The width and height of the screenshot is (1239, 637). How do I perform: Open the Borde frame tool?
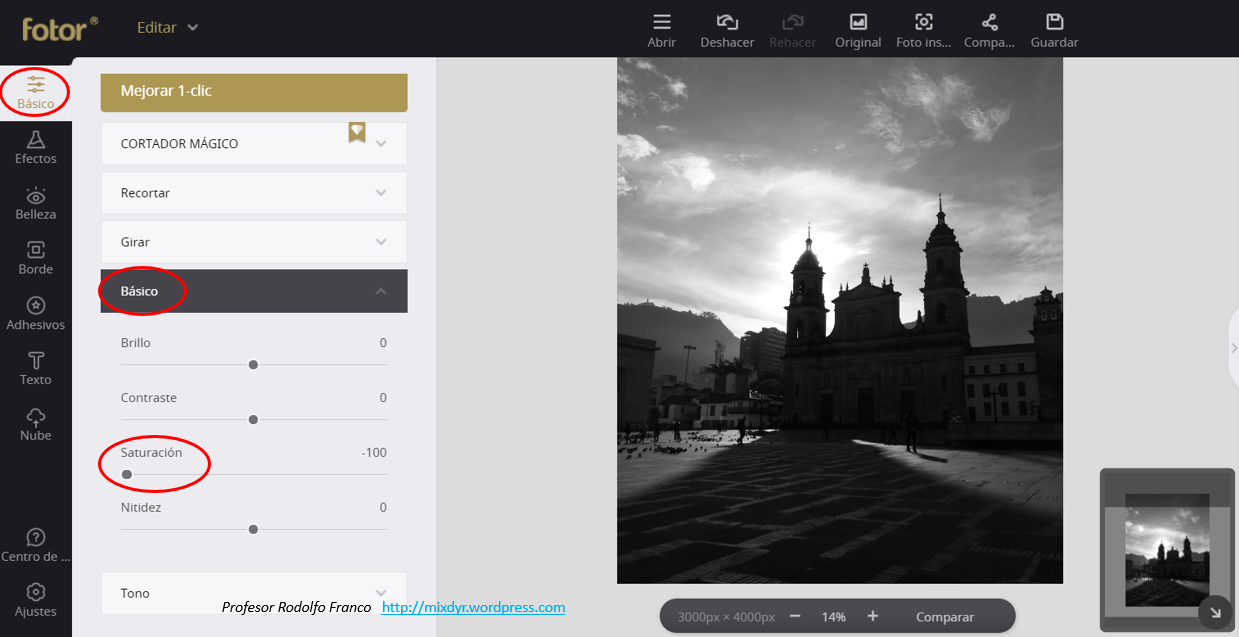pyautogui.click(x=36, y=257)
